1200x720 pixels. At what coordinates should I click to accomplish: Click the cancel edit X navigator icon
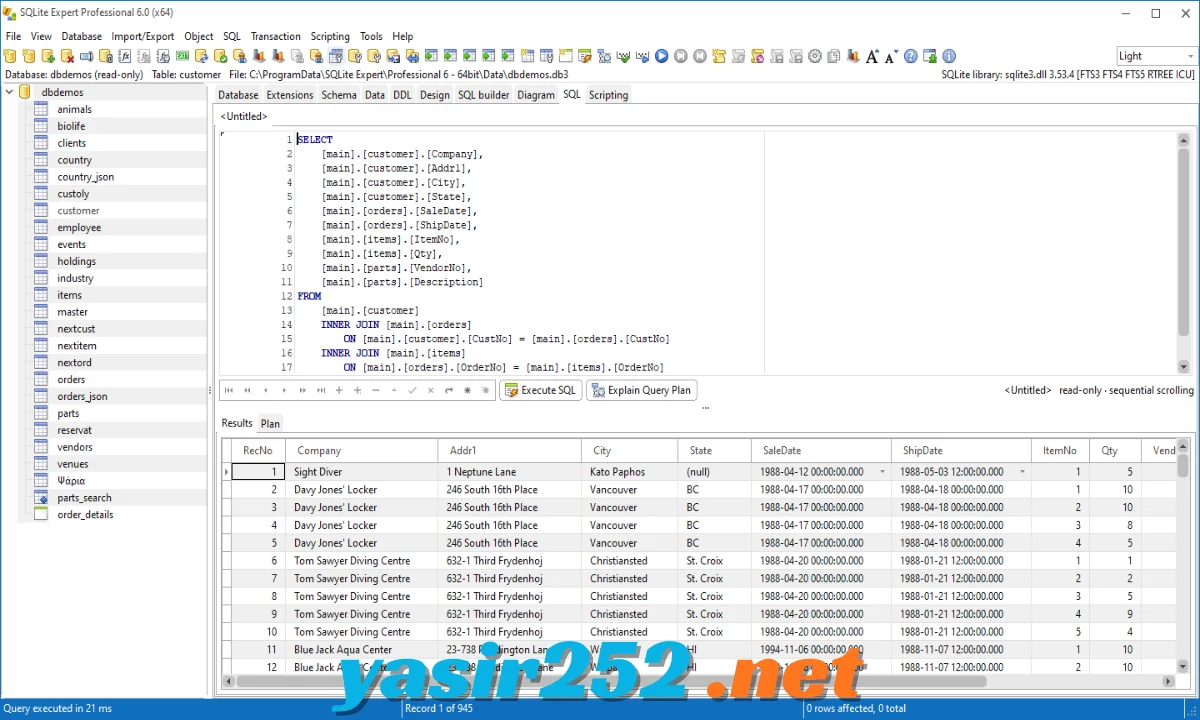[x=431, y=390]
